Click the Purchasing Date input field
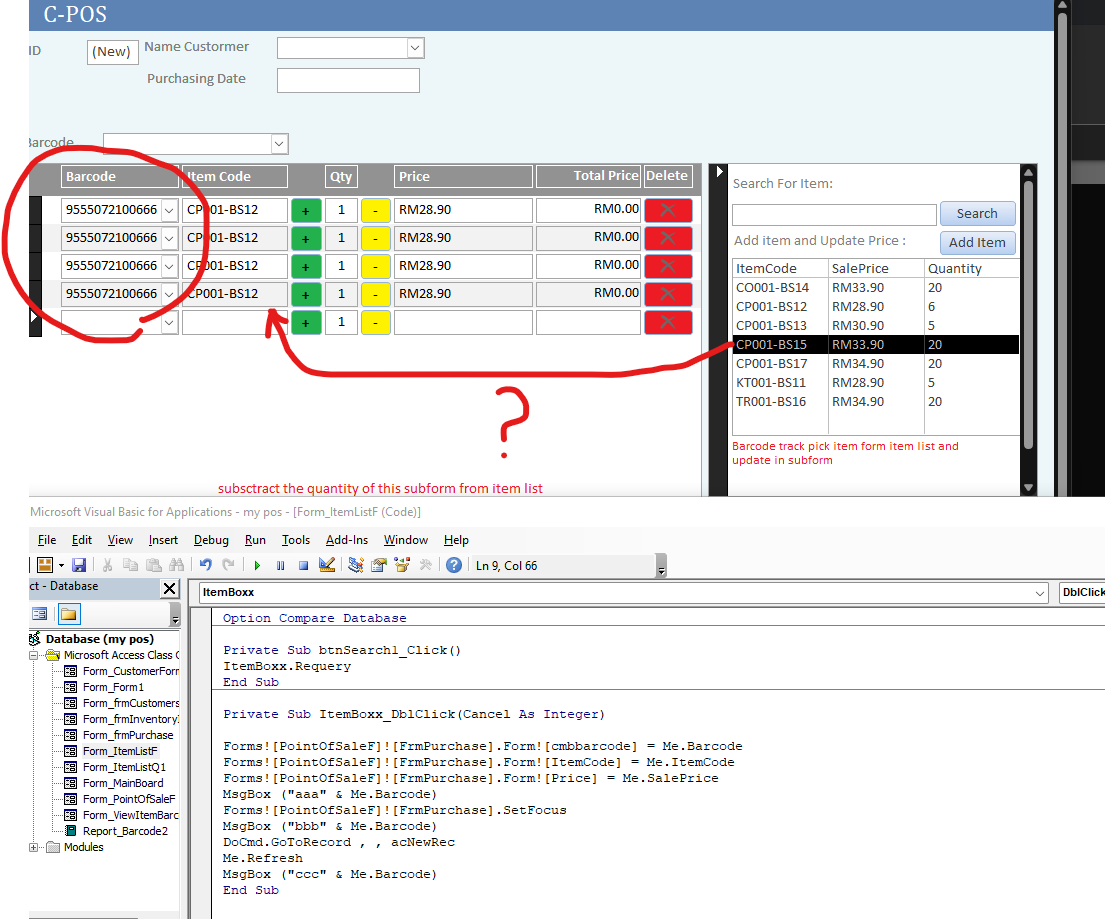The width and height of the screenshot is (1105, 919). (348, 80)
